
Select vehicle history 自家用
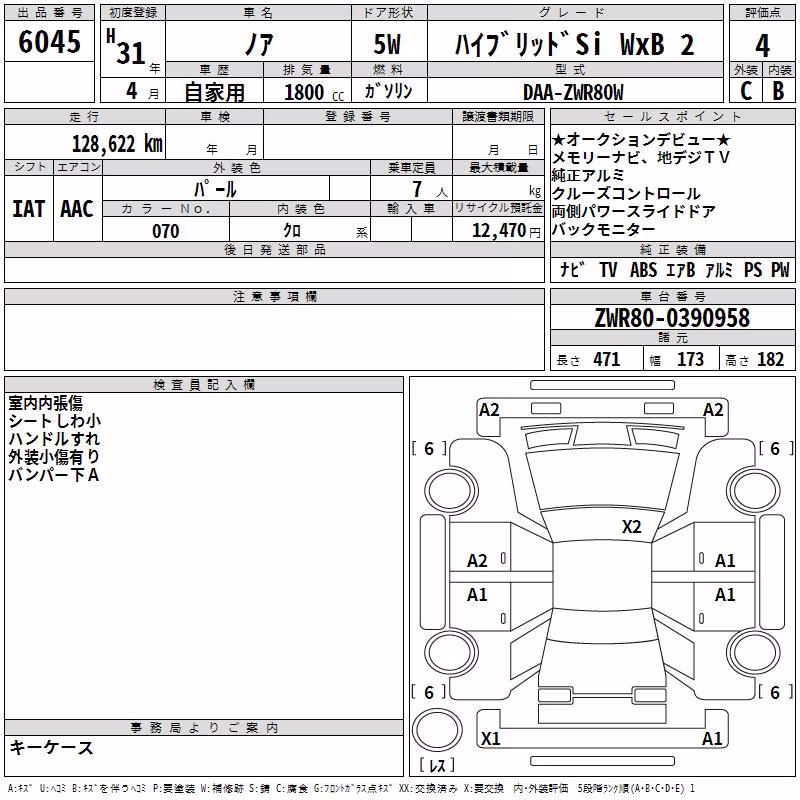pos(214,92)
